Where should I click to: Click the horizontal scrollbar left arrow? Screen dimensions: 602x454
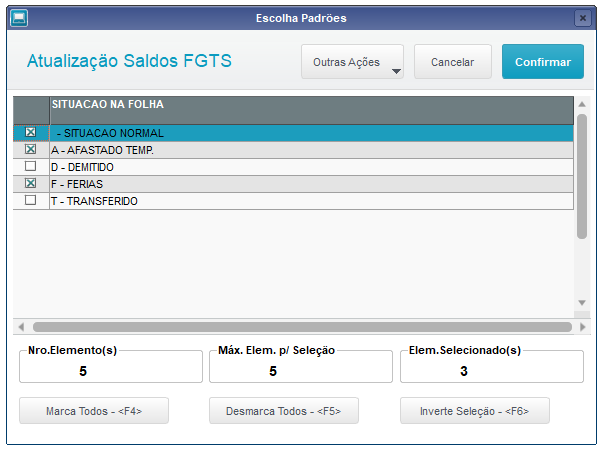pyautogui.click(x=22, y=327)
